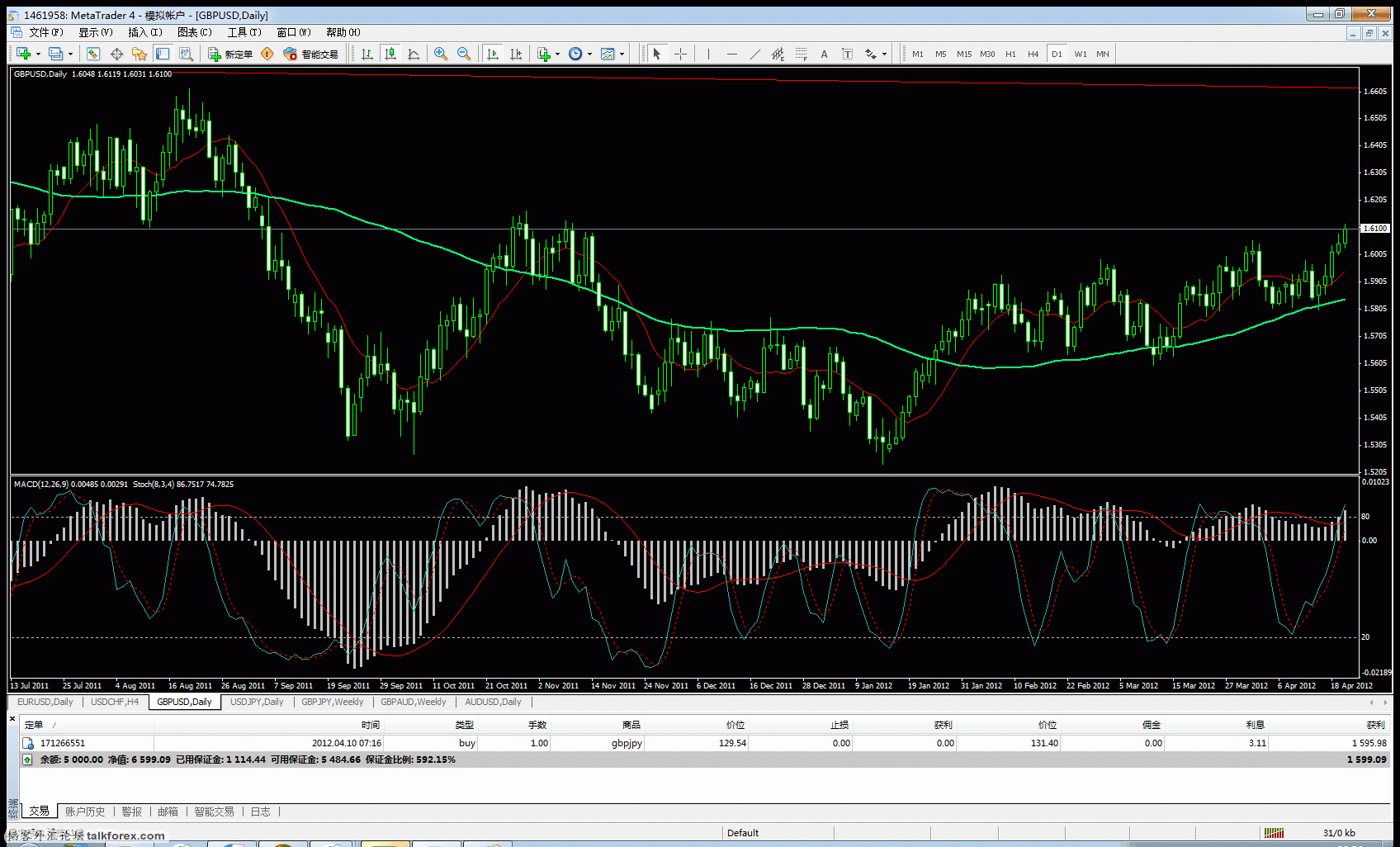Open the 工具(T) menu
This screenshot has width=1400, height=847.
pos(244,32)
